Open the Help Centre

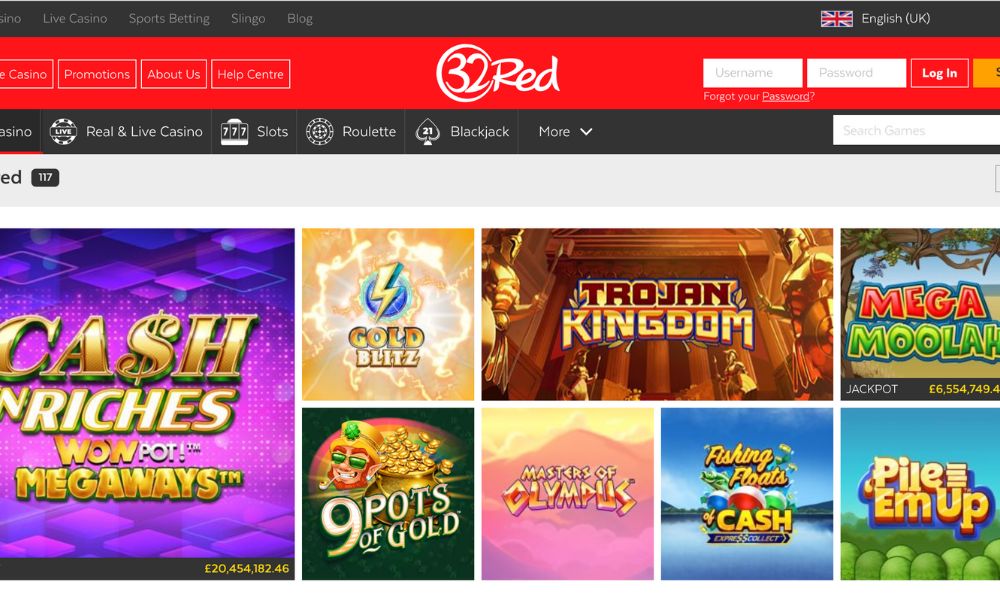click(251, 74)
